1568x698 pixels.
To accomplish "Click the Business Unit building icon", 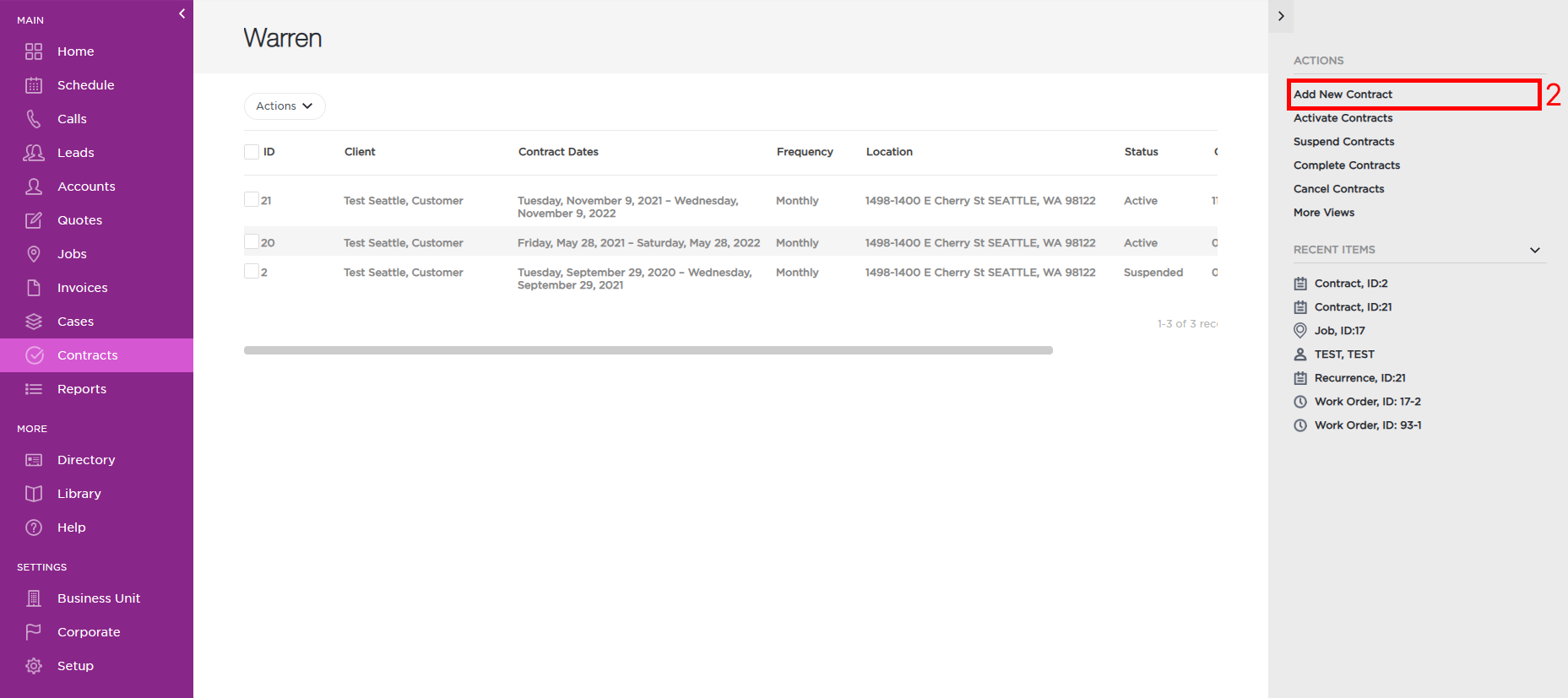I will (x=34, y=598).
